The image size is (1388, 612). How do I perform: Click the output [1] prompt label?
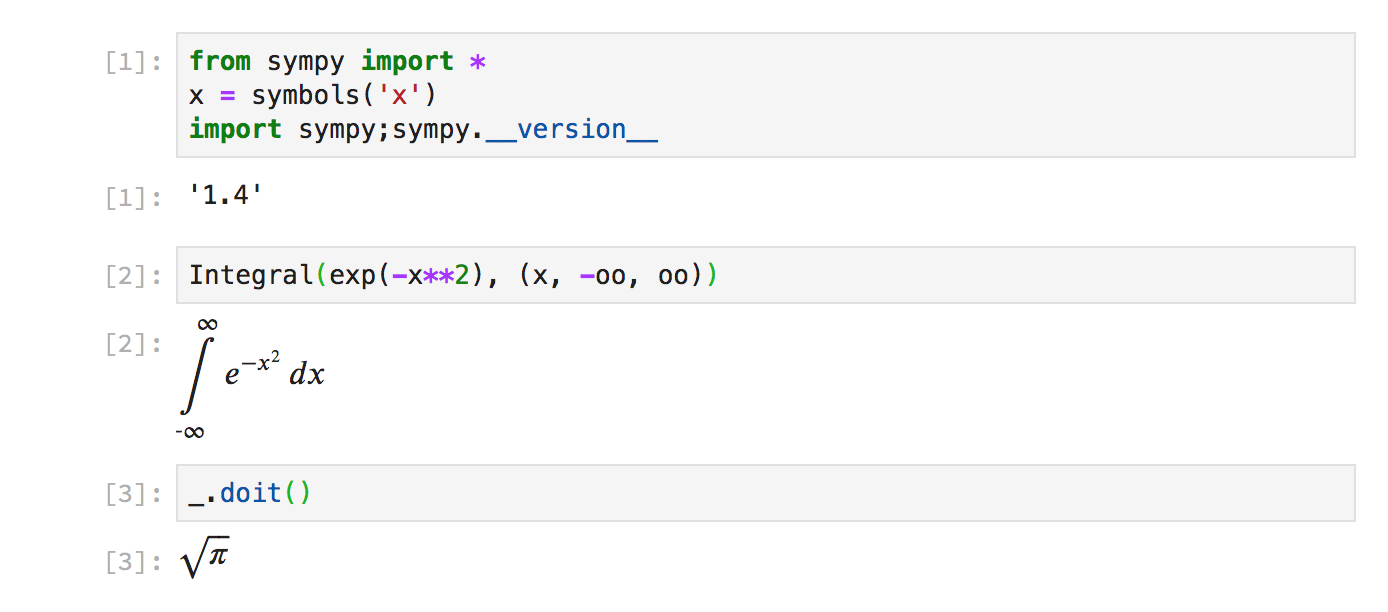(x=133, y=198)
